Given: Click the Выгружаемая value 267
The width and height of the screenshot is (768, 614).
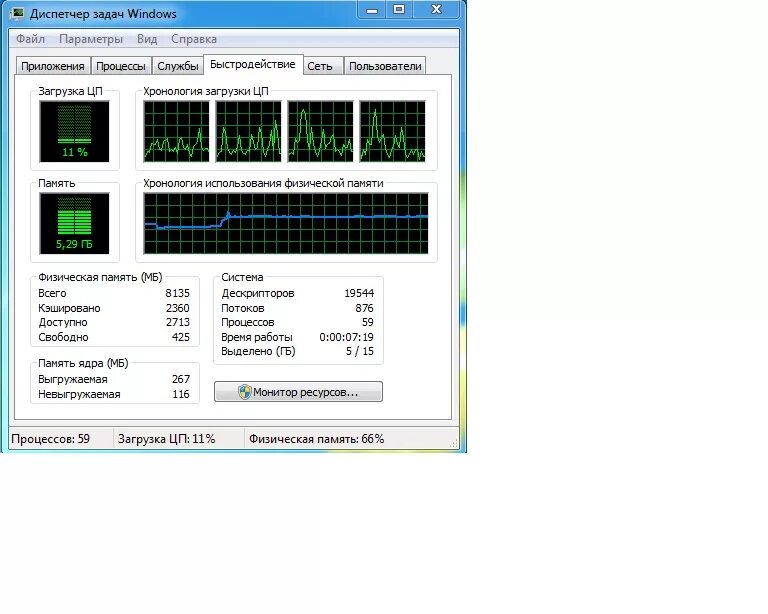Looking at the screenshot, I should 181,379.
